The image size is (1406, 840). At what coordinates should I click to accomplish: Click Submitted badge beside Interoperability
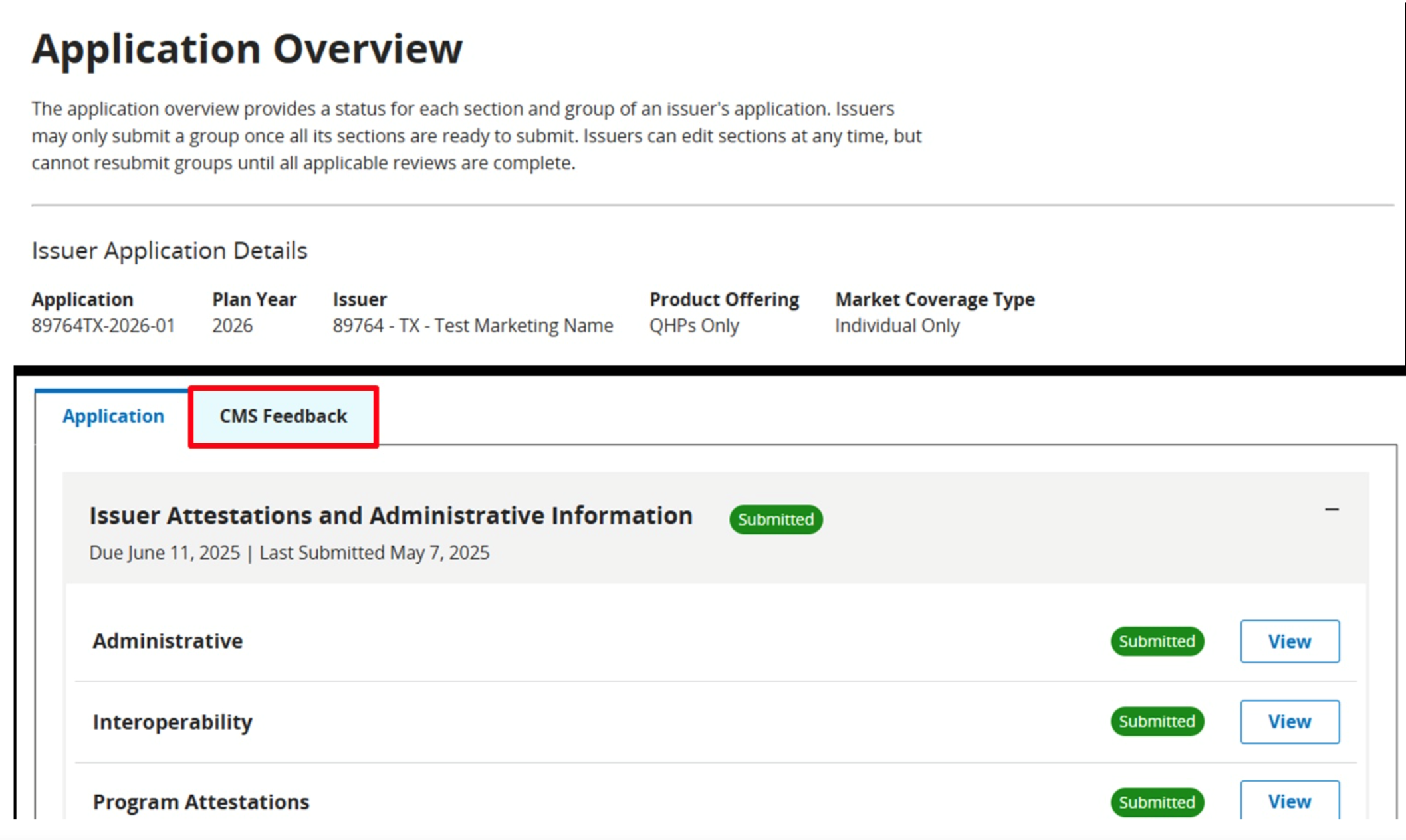[1157, 722]
